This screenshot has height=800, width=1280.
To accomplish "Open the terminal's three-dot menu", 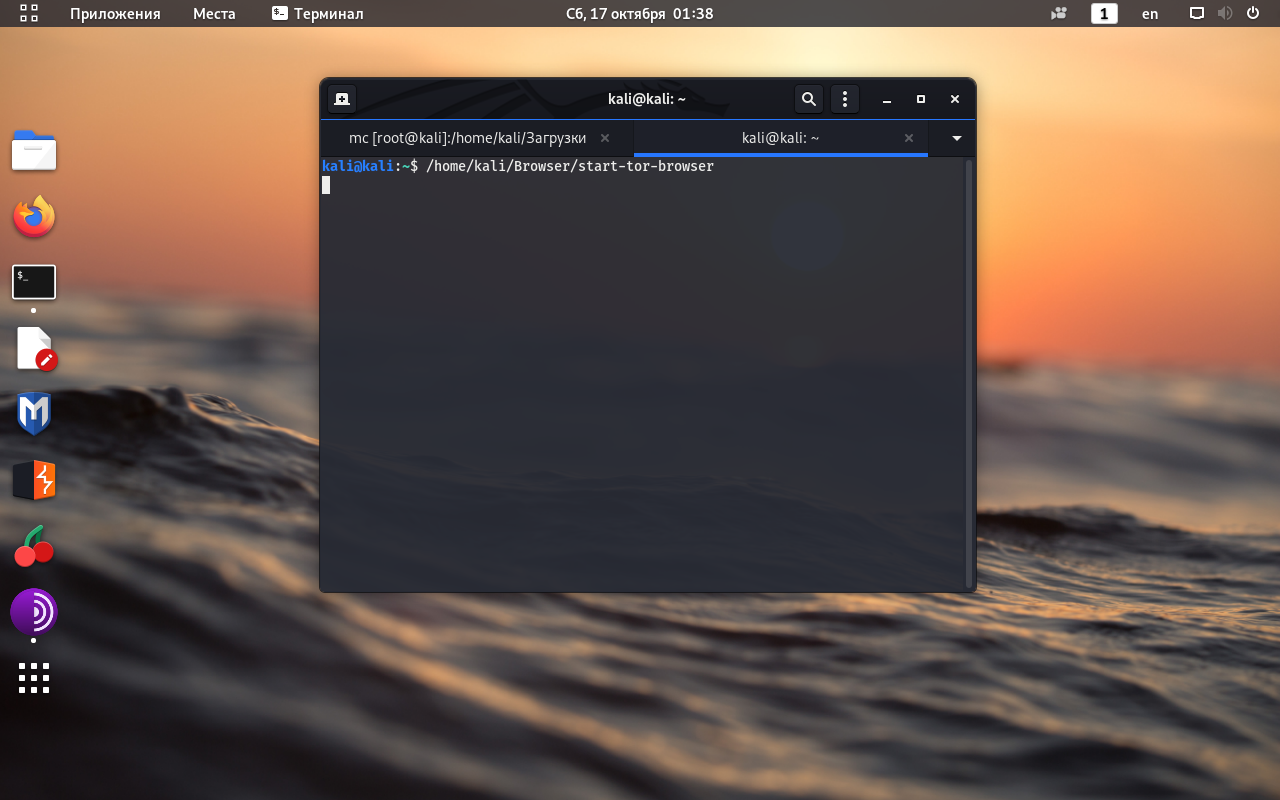I will (x=845, y=99).
